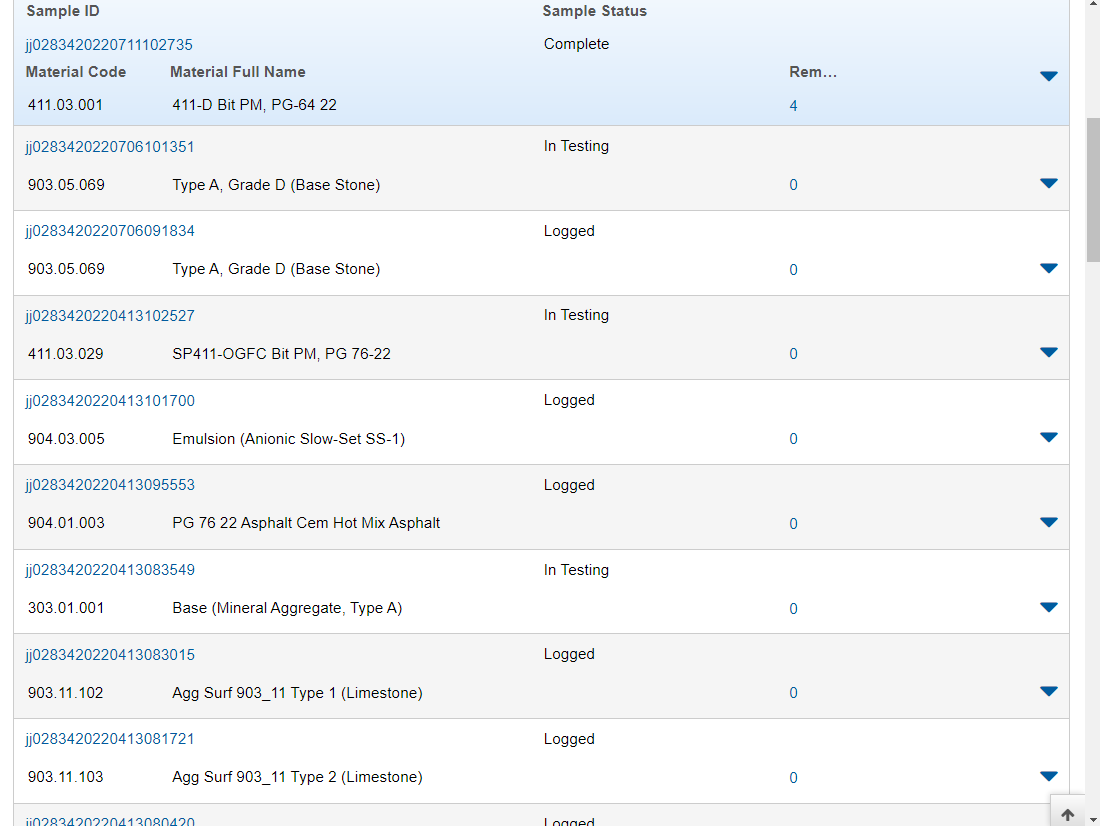Click the Sample ID column header

pyautogui.click(x=63, y=11)
